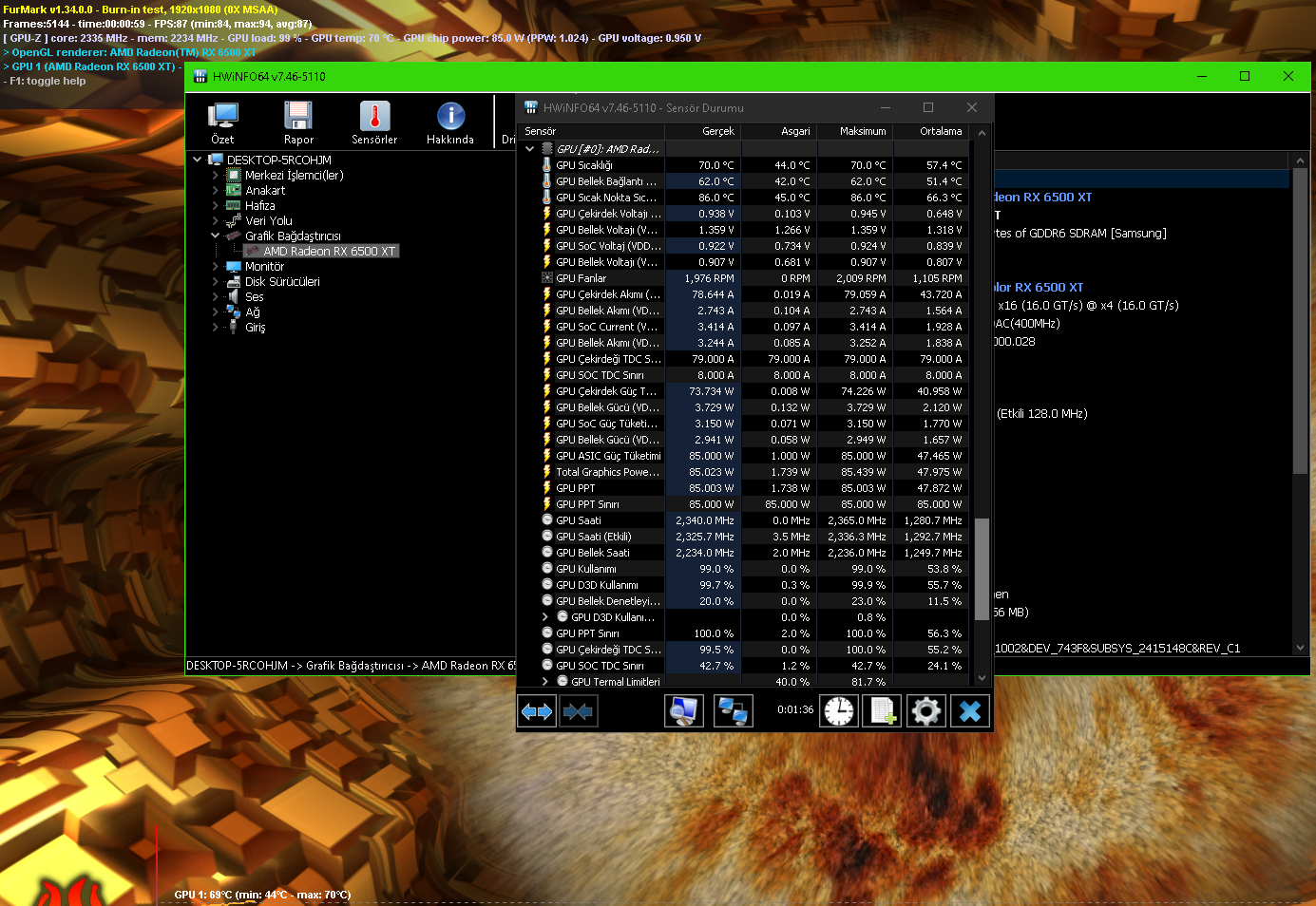
Task: Expand the GPU Termal Limitleri group
Action: click(x=545, y=682)
